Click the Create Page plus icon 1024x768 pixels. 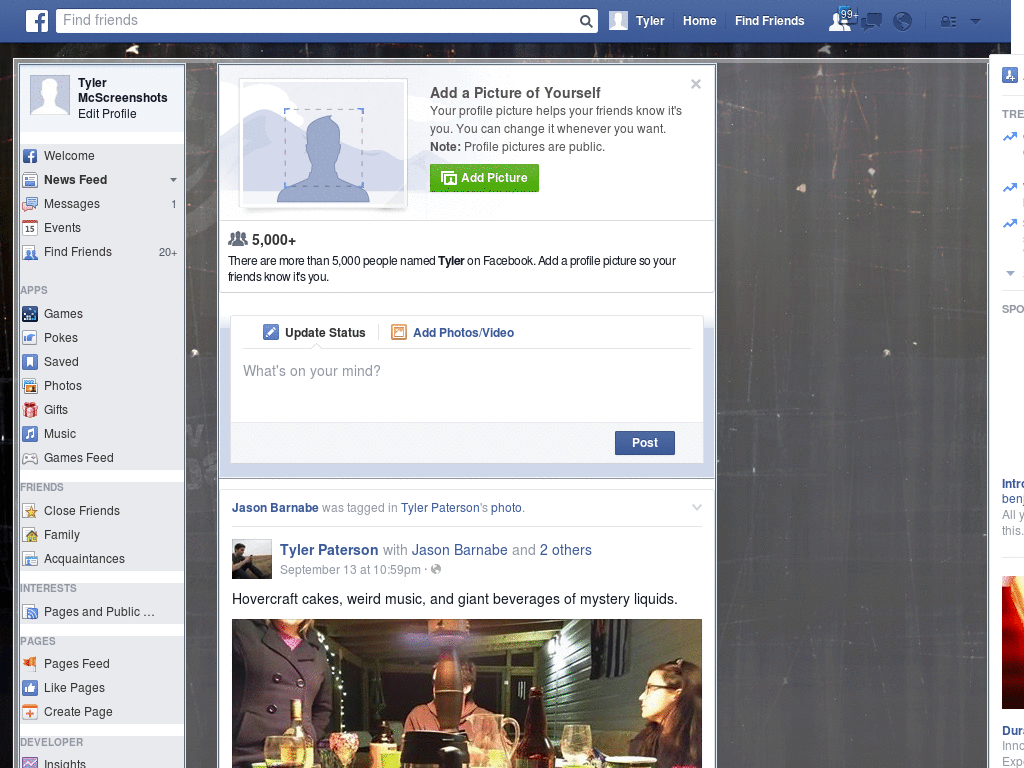29,712
